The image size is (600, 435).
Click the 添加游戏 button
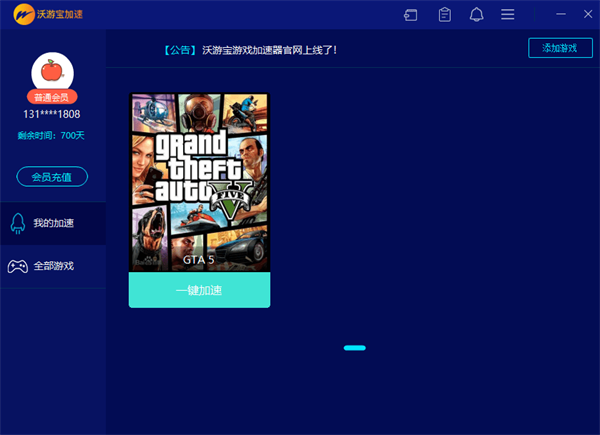560,48
